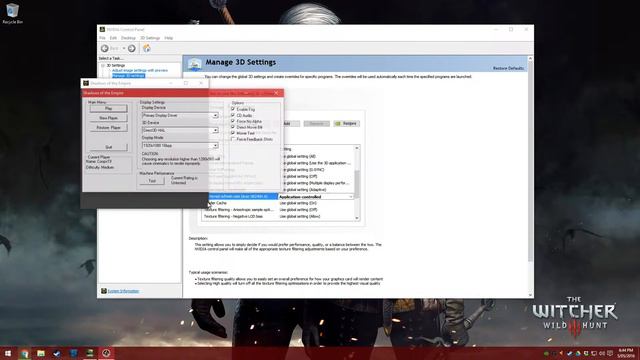This screenshot has width=640, height=360.
Task: Open the volume icon in system tray
Action: tap(602, 353)
